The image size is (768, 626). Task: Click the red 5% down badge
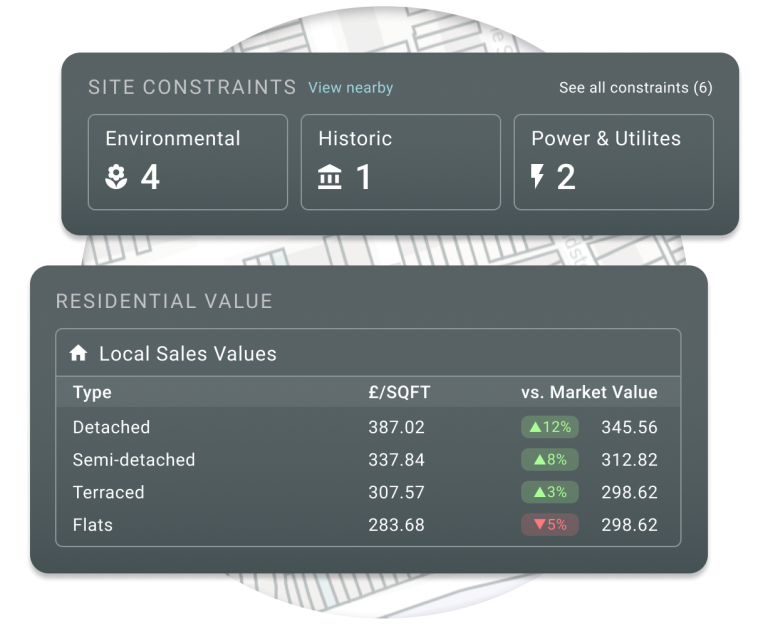point(549,525)
